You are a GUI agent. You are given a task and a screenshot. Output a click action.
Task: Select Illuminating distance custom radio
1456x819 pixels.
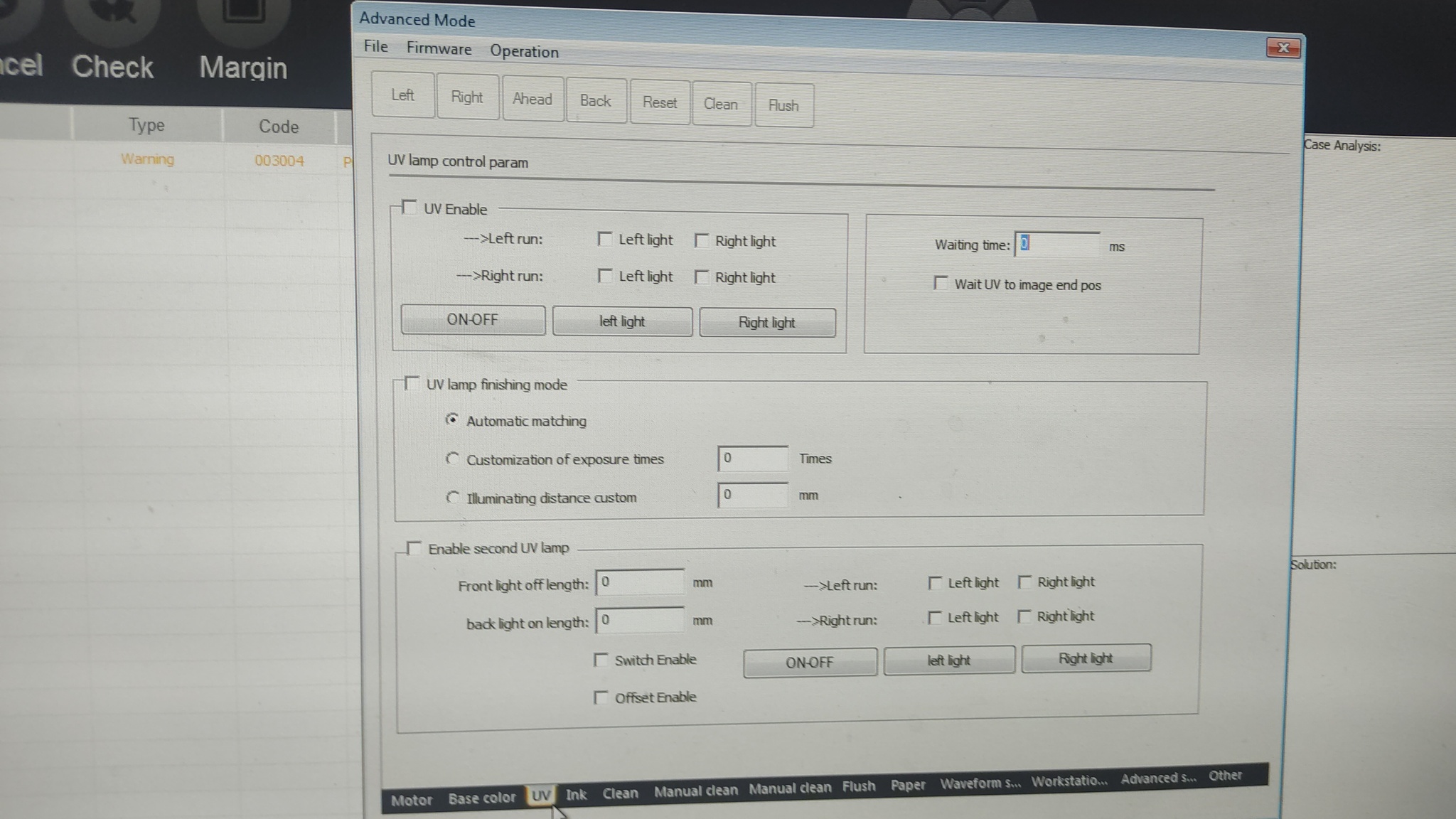pyautogui.click(x=452, y=497)
